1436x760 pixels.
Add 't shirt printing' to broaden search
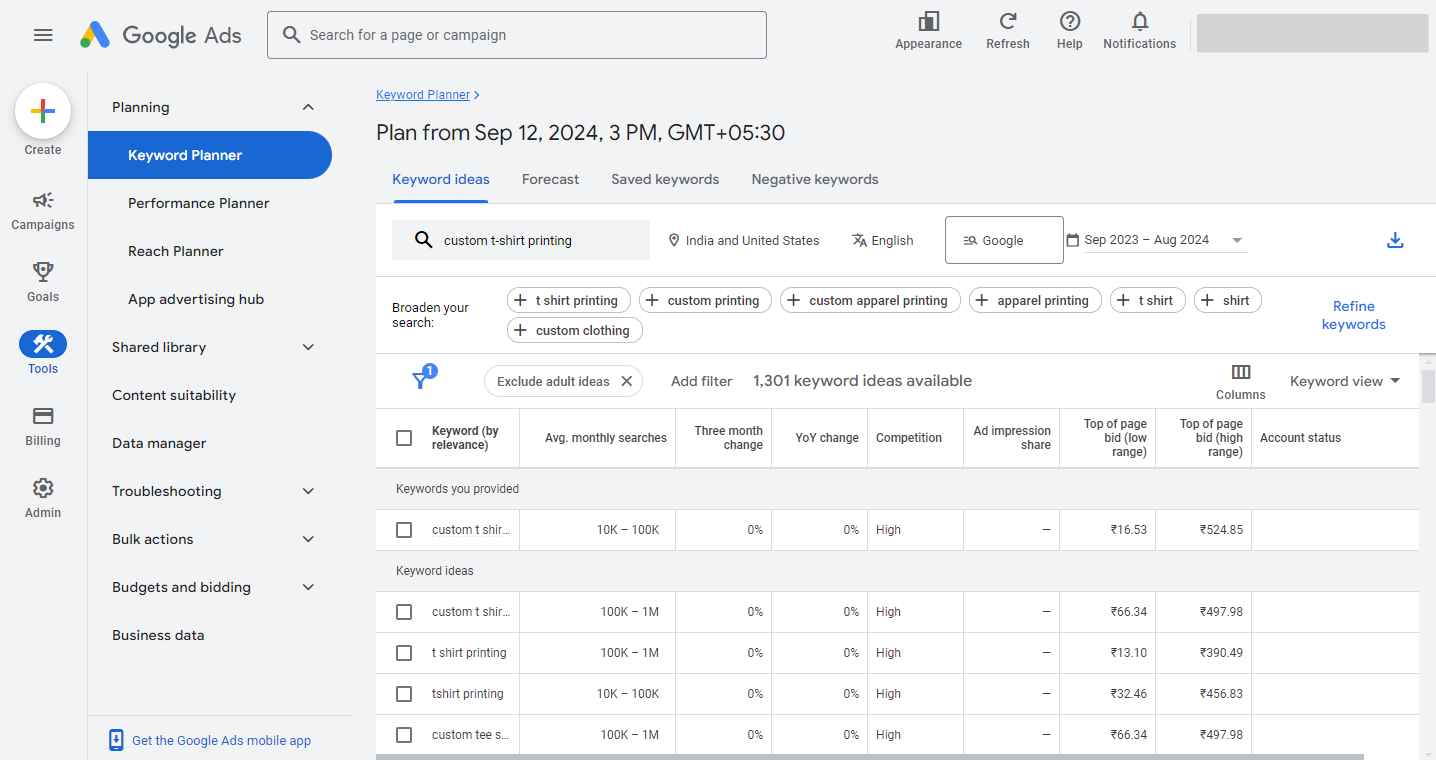pyautogui.click(x=569, y=300)
